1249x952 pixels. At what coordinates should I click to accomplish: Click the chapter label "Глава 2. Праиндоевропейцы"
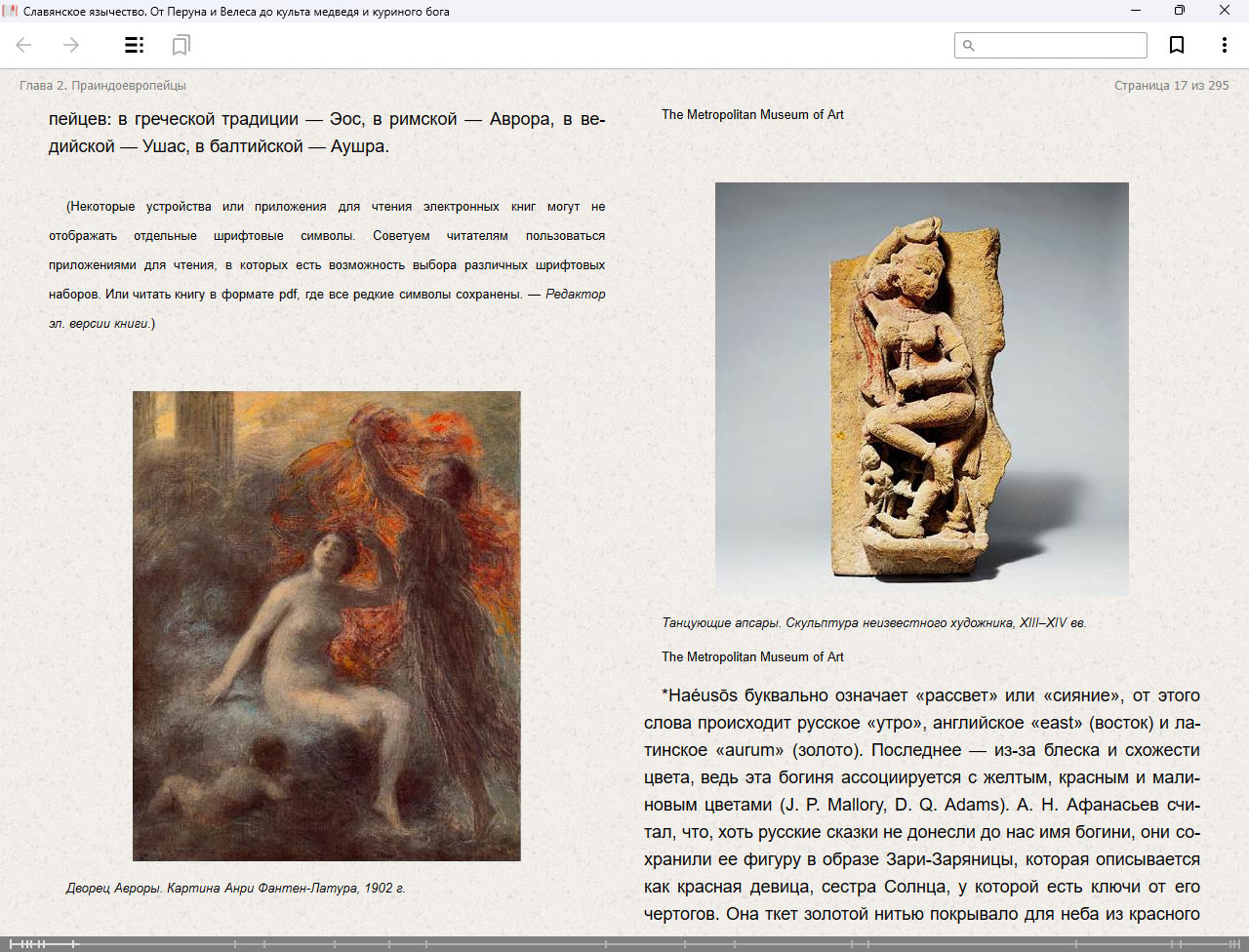coord(102,86)
